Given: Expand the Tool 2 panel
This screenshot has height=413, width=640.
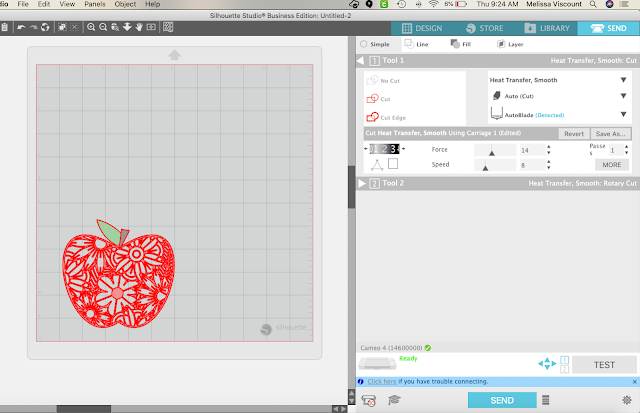Looking at the screenshot, I should point(362,183).
